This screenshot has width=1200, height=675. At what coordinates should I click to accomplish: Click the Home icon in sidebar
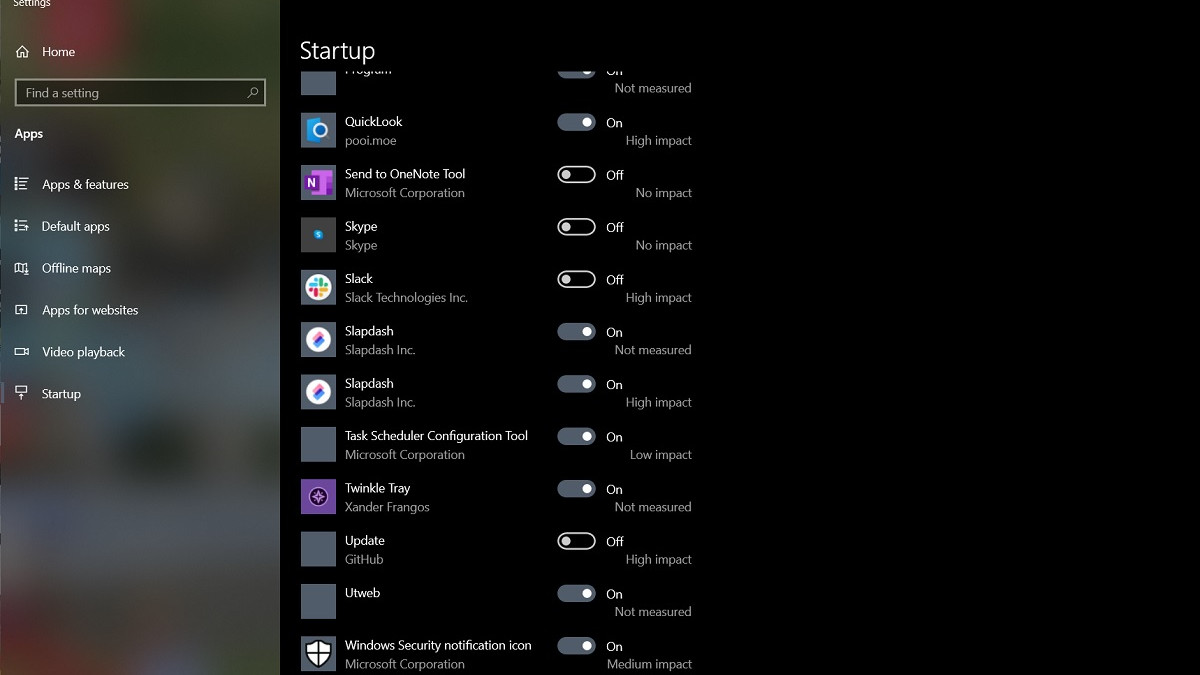coord(22,52)
